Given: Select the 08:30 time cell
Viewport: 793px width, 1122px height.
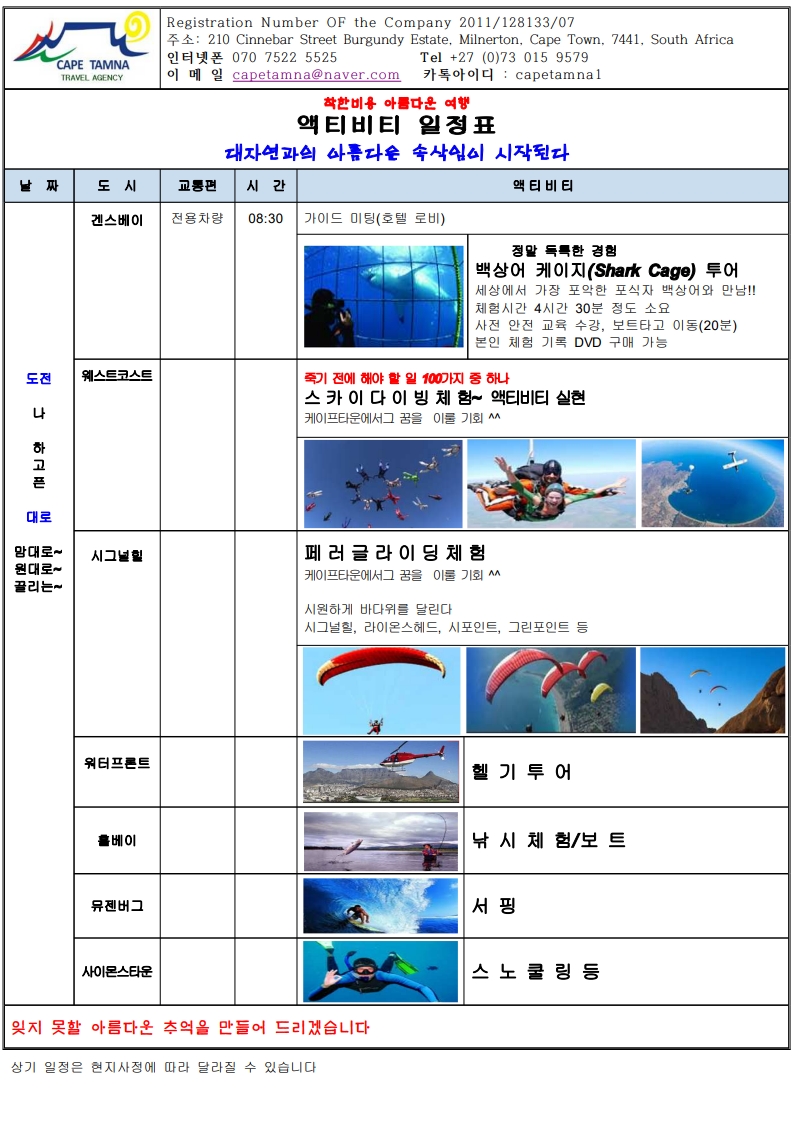Looking at the screenshot, I should pos(266,219).
